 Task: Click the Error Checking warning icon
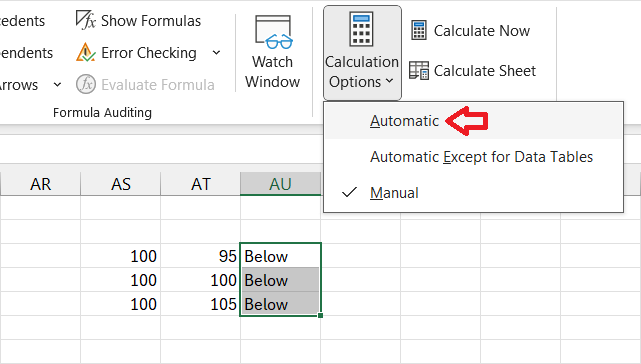[x=85, y=52]
